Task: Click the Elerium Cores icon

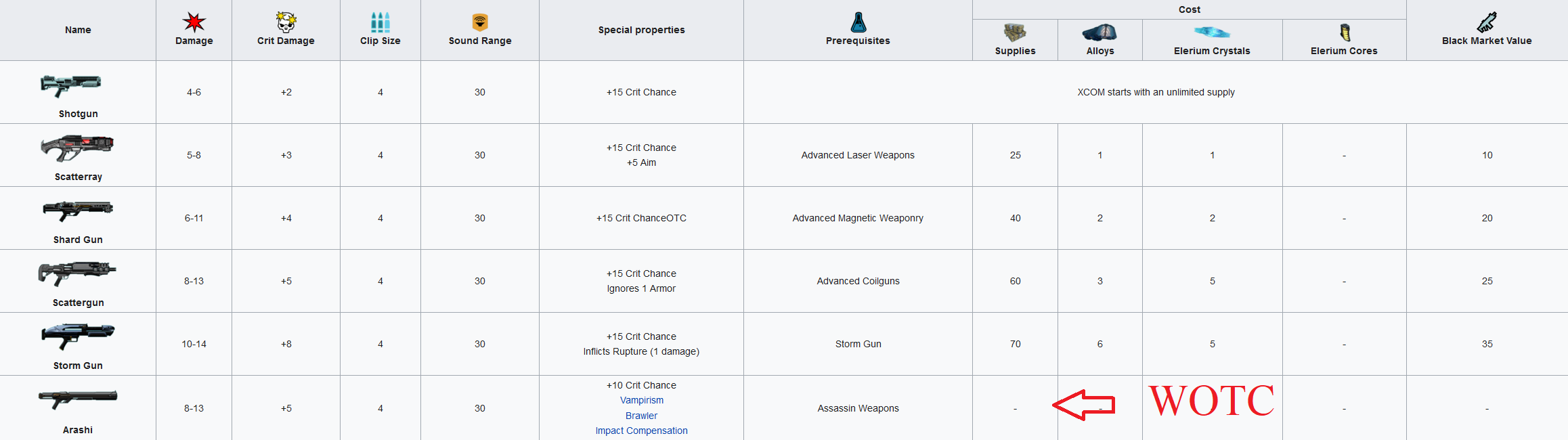Action: click(1345, 32)
